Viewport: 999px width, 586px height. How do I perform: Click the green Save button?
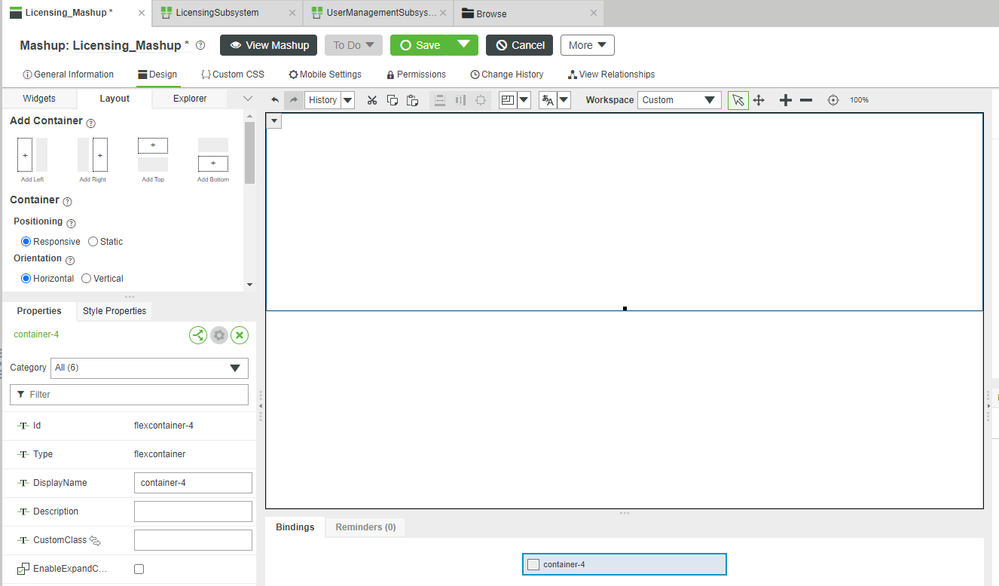coord(420,45)
